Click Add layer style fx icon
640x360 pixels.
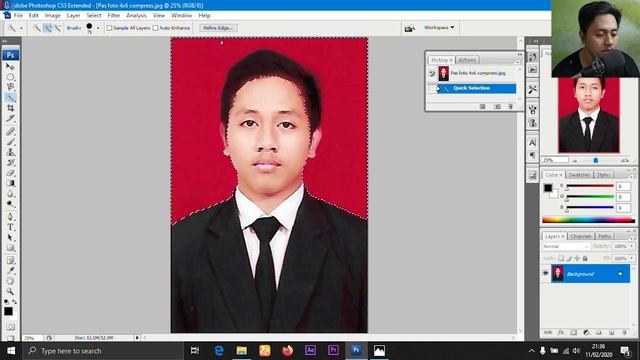pos(561,333)
